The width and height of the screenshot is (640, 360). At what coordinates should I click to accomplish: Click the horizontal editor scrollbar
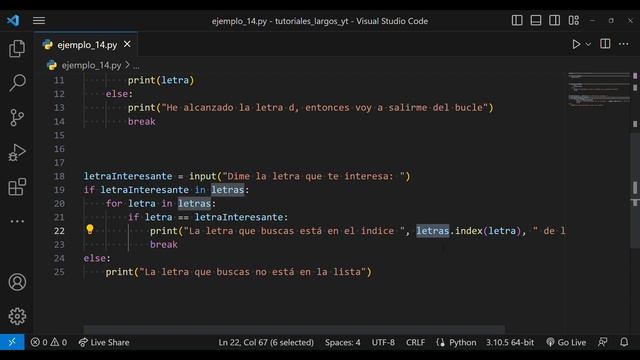coord(294,329)
